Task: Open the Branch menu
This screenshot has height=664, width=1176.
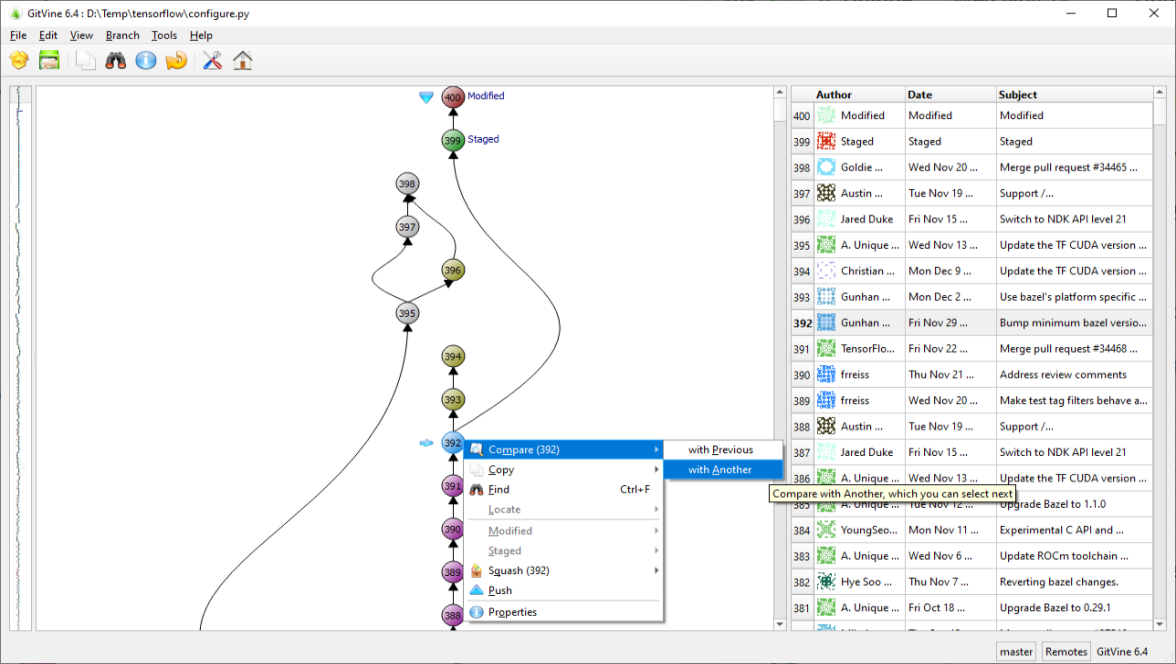Action: click(122, 35)
